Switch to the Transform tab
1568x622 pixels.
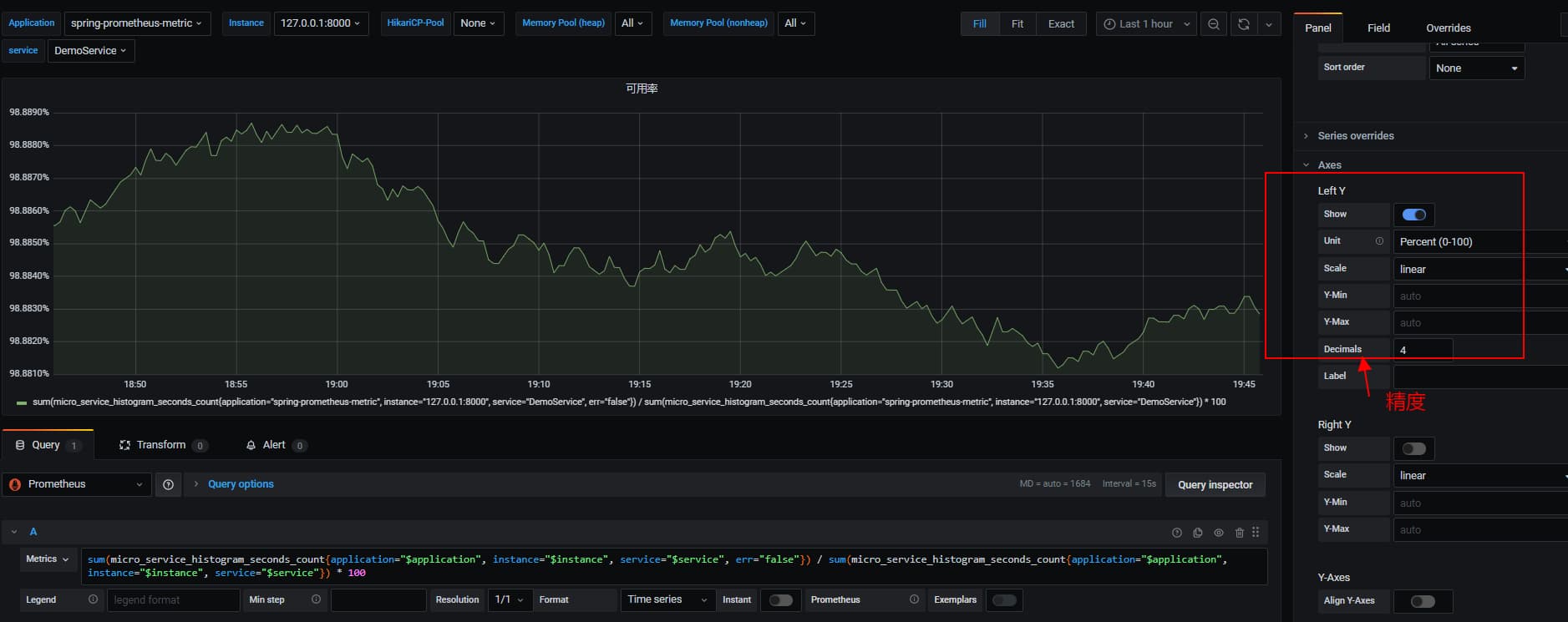[x=161, y=445]
